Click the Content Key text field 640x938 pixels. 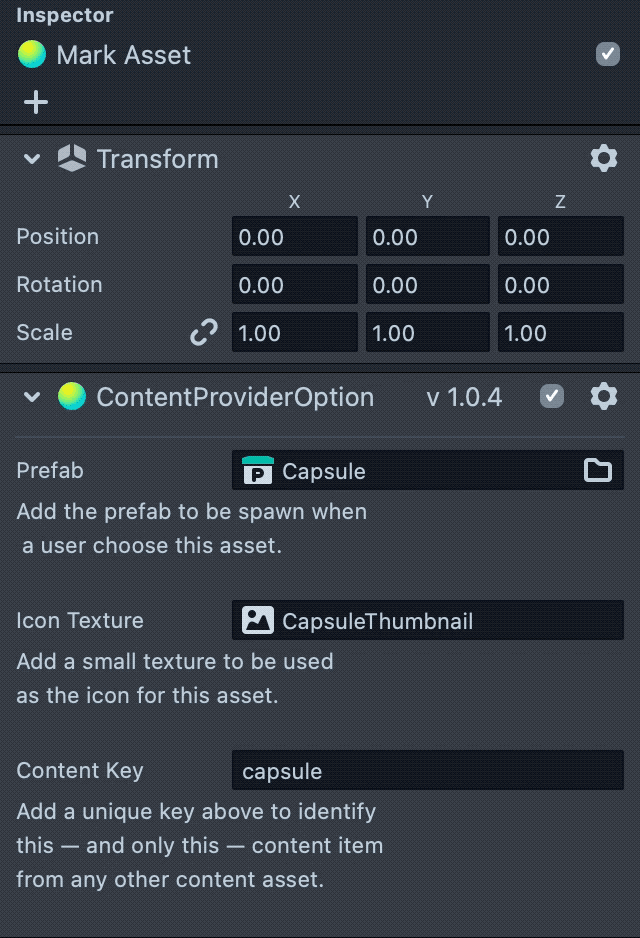pyautogui.click(x=427, y=771)
